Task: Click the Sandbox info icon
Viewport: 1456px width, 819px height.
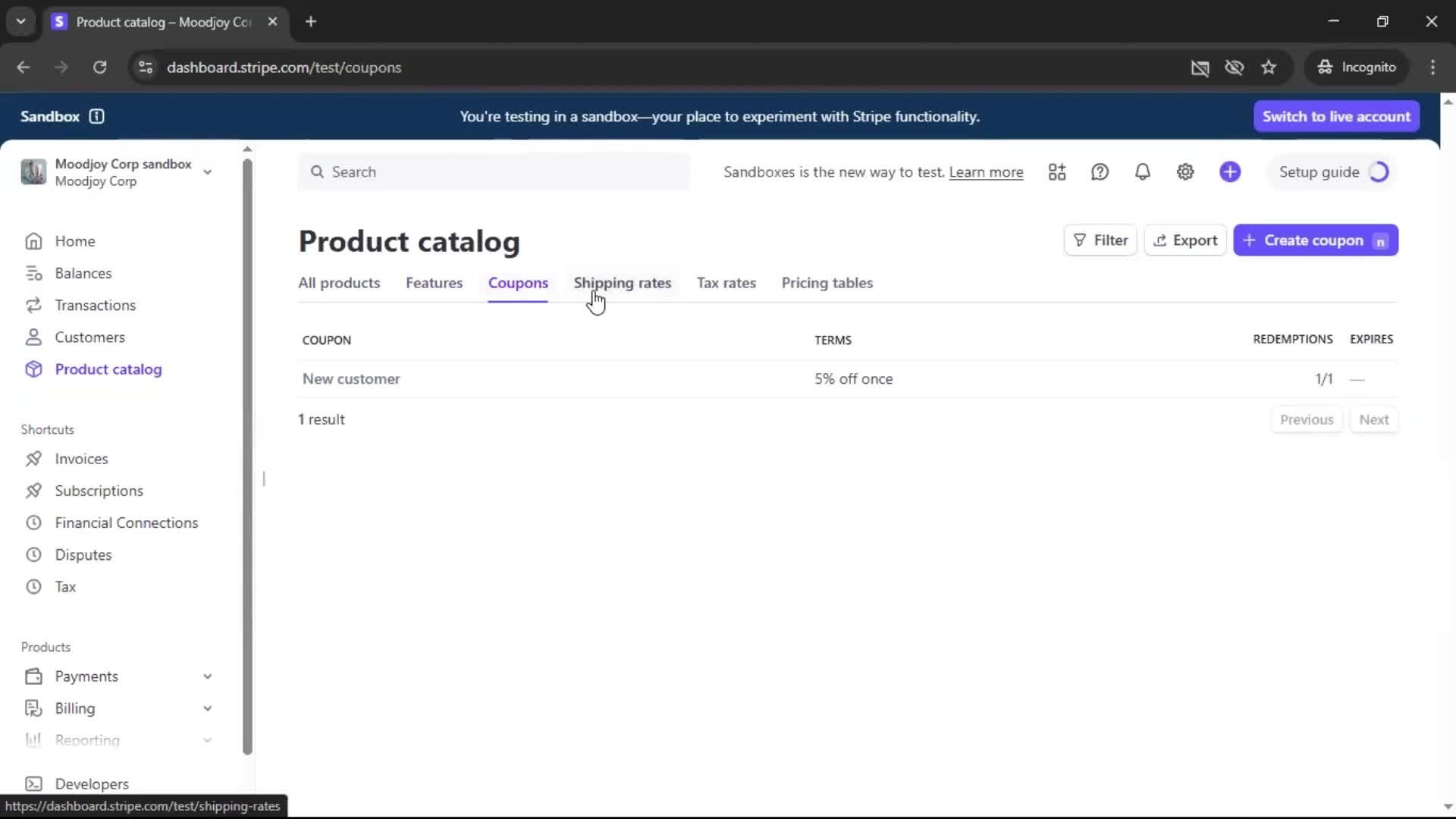Action: (x=96, y=116)
